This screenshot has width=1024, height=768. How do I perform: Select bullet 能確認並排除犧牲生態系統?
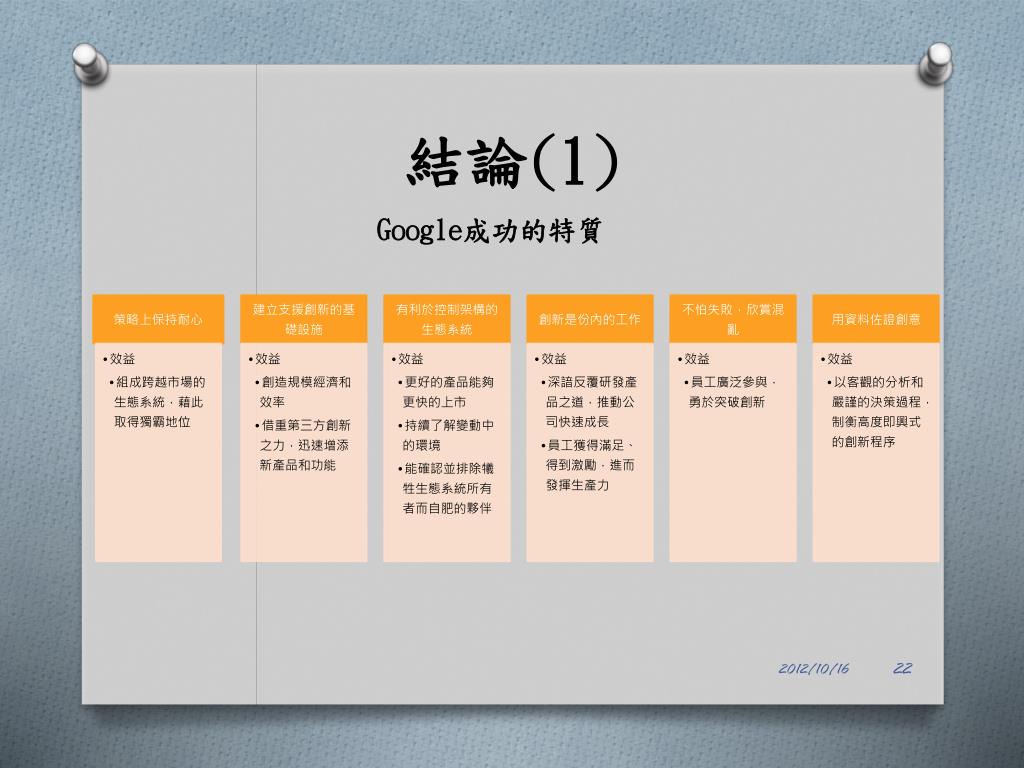click(x=445, y=488)
